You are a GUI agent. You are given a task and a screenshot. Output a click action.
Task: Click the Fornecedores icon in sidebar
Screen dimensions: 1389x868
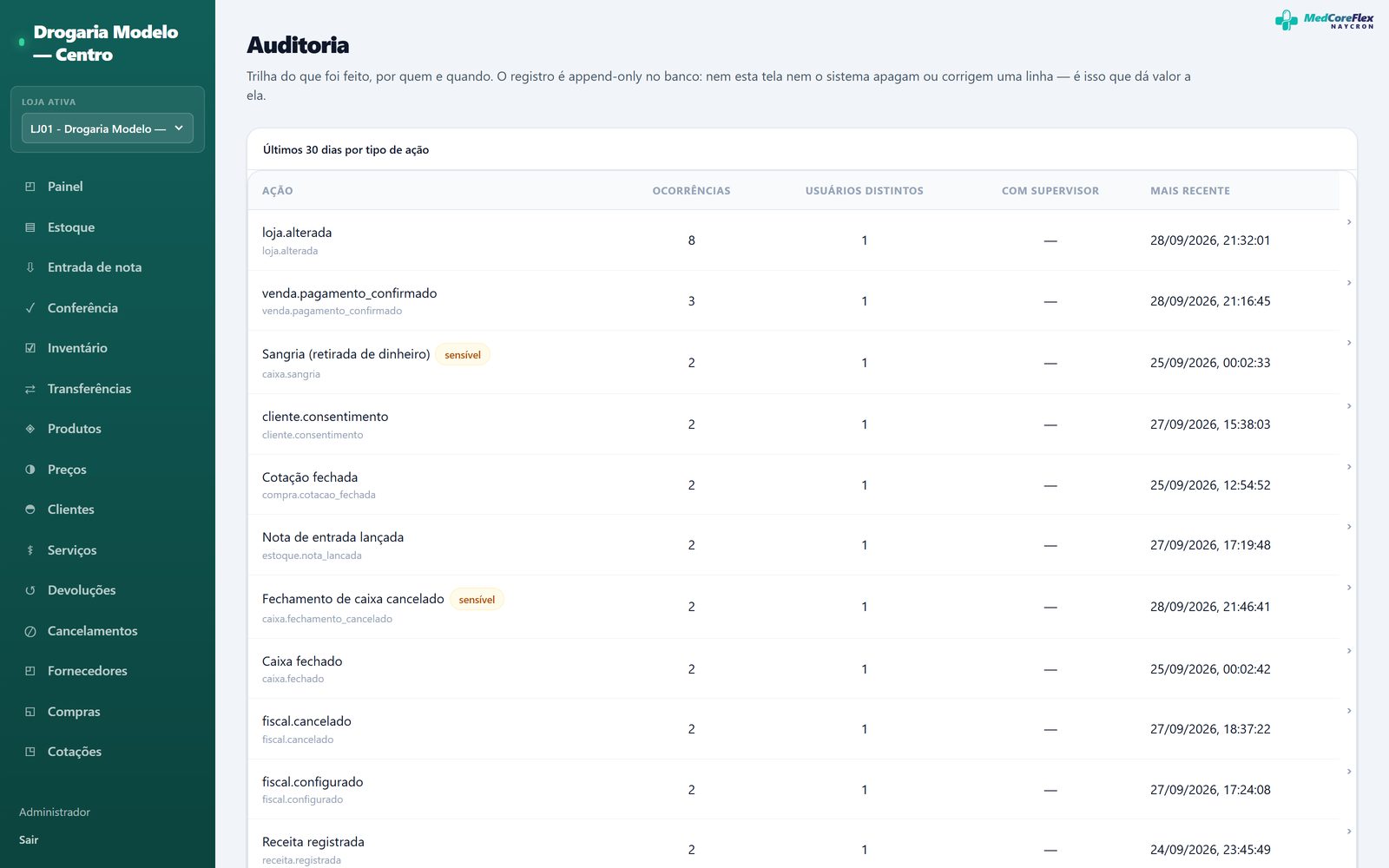(x=30, y=671)
